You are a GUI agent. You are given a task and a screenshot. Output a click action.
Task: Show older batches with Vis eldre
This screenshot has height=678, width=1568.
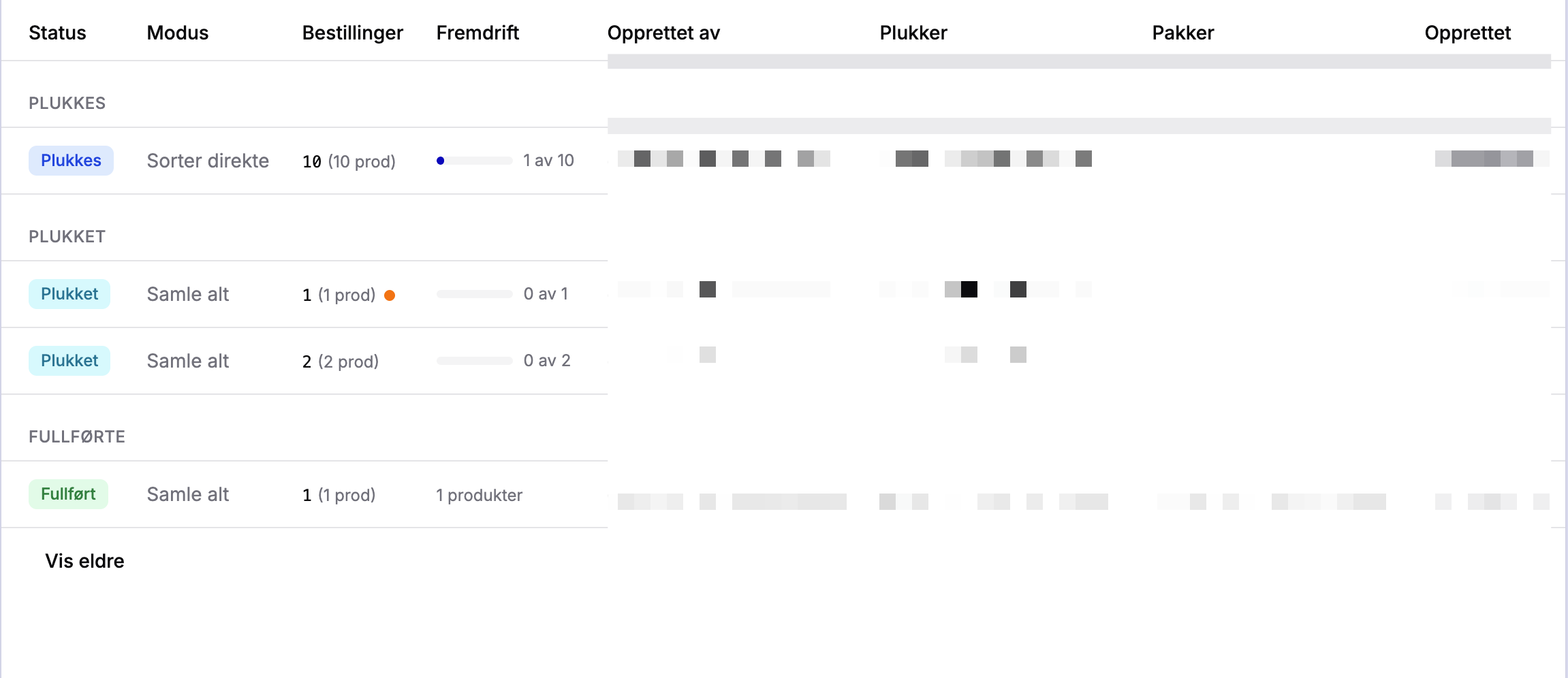[x=84, y=561]
